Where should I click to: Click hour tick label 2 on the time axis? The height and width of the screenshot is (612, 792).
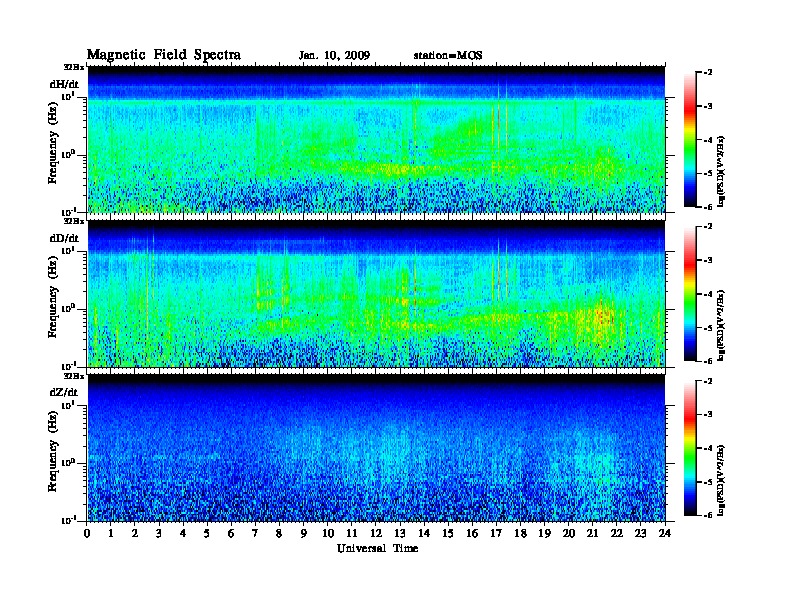135,533
